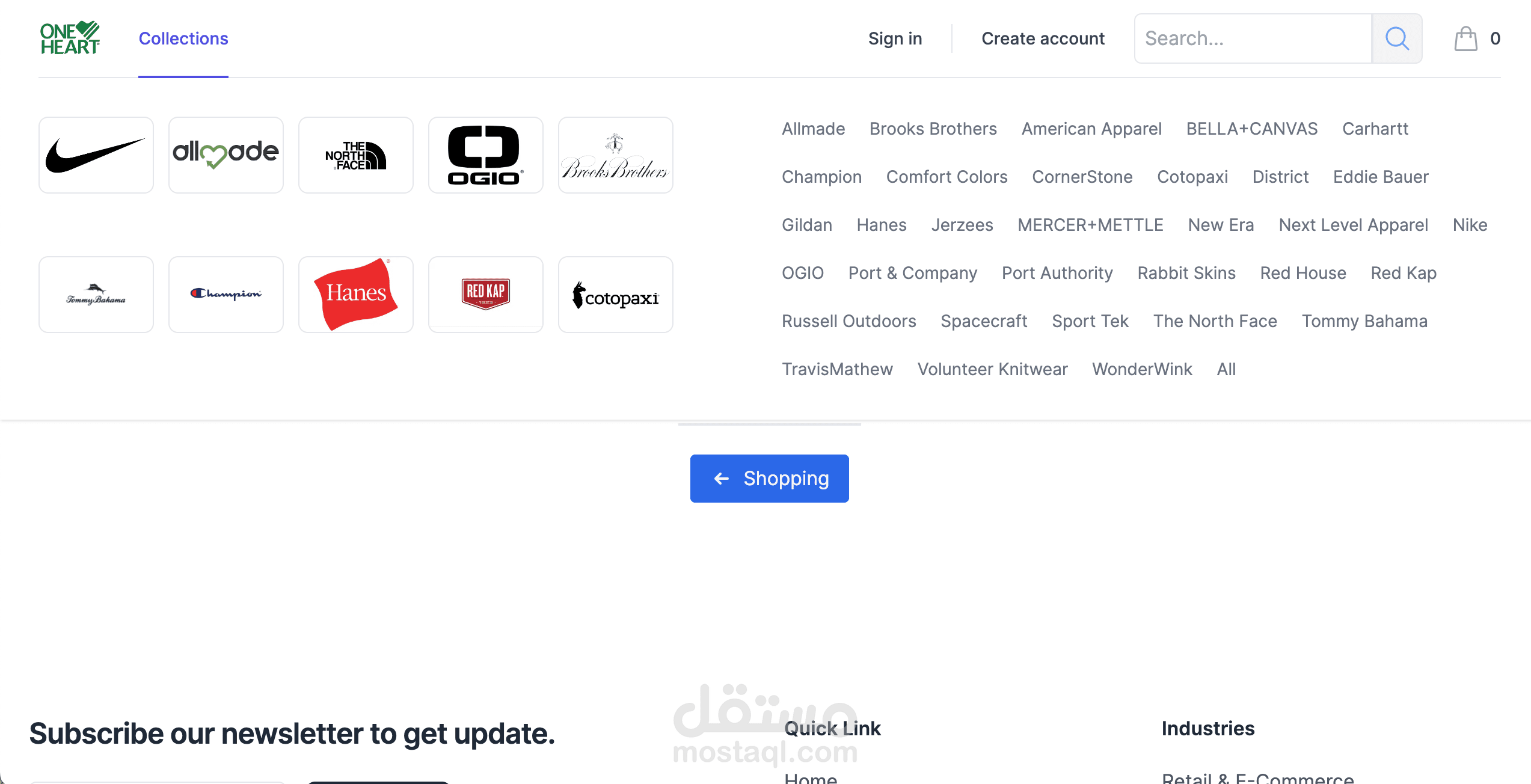Select the Nike swoosh logo tile
This screenshot has height=784, width=1531.
tap(96, 155)
